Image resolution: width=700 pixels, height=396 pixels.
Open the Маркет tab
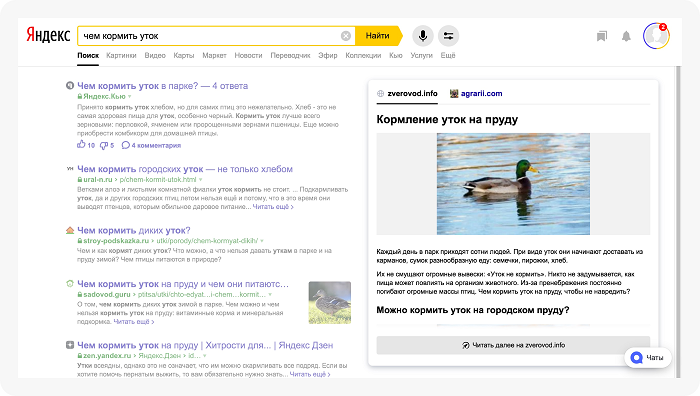(x=214, y=55)
